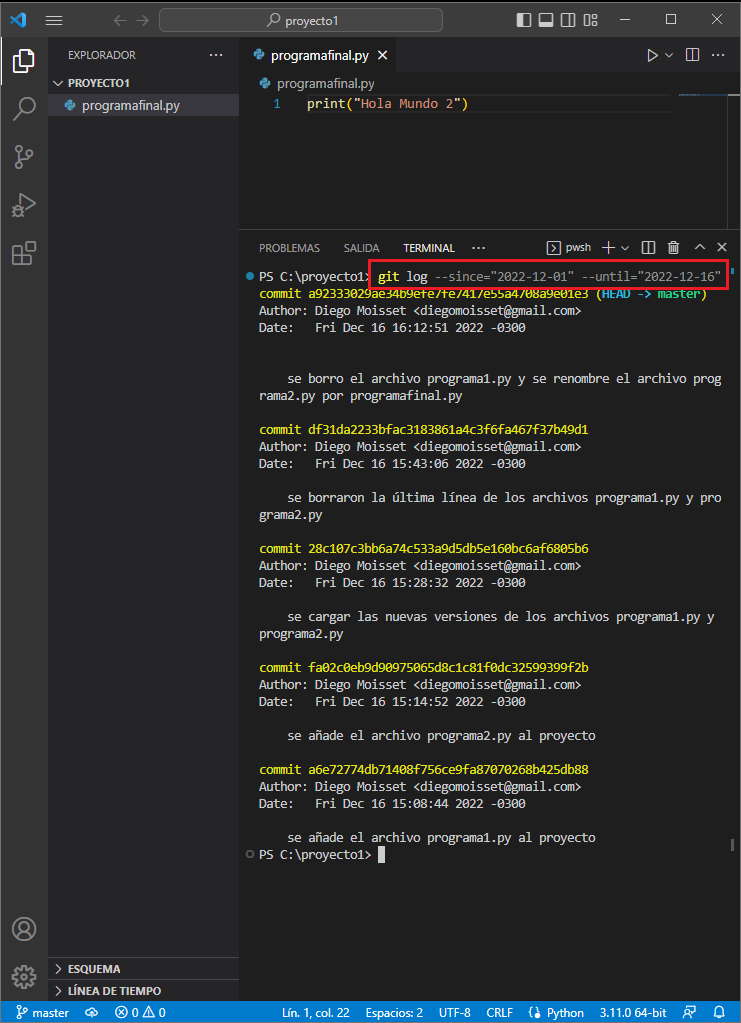
Task: Open Run and Debug view icon
Action: (23, 205)
